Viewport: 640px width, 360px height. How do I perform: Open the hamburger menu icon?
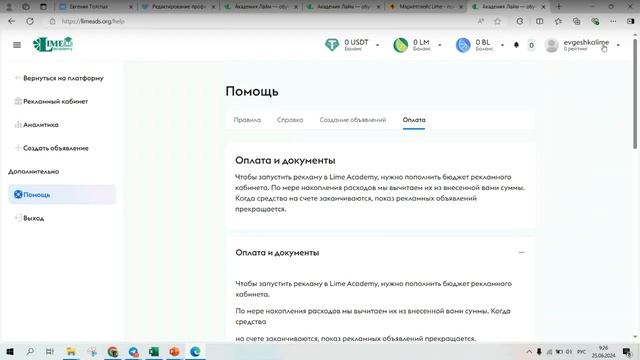point(17,45)
